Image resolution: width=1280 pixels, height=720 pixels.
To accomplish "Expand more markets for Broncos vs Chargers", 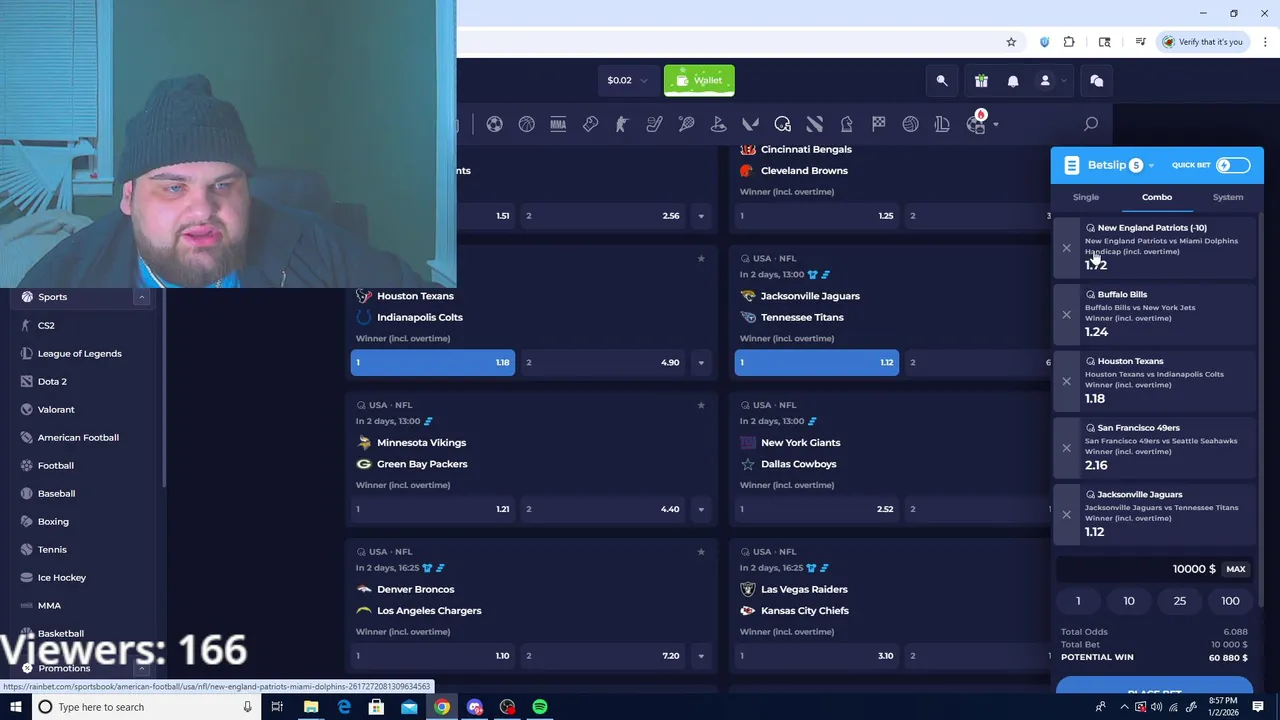I will [701, 656].
